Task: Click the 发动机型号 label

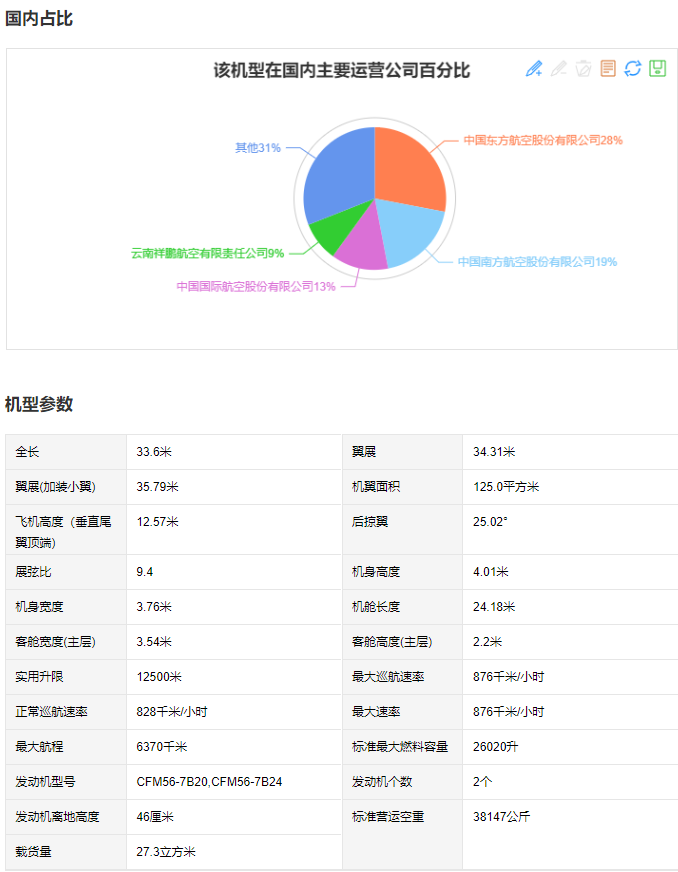Action: [x=45, y=782]
